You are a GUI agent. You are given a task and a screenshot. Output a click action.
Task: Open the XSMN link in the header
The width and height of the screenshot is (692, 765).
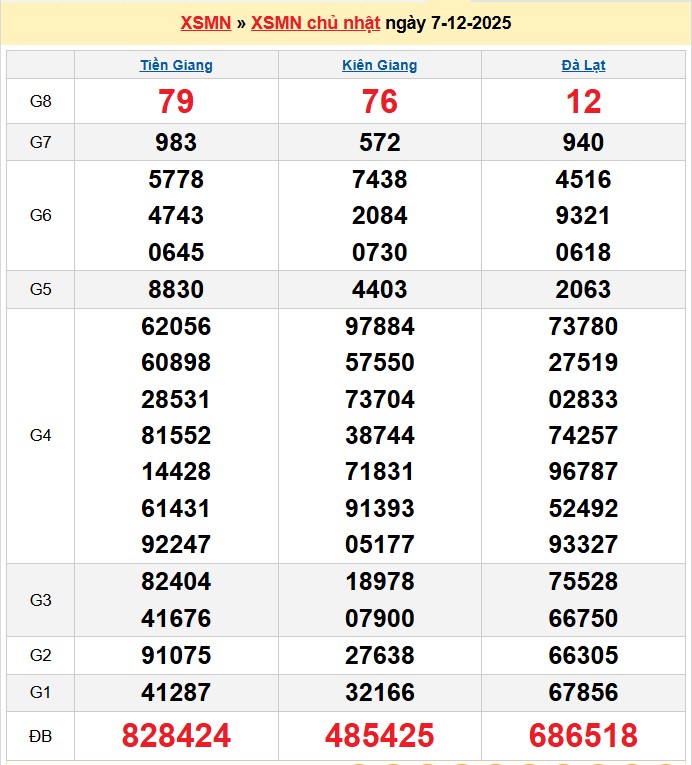205,23
